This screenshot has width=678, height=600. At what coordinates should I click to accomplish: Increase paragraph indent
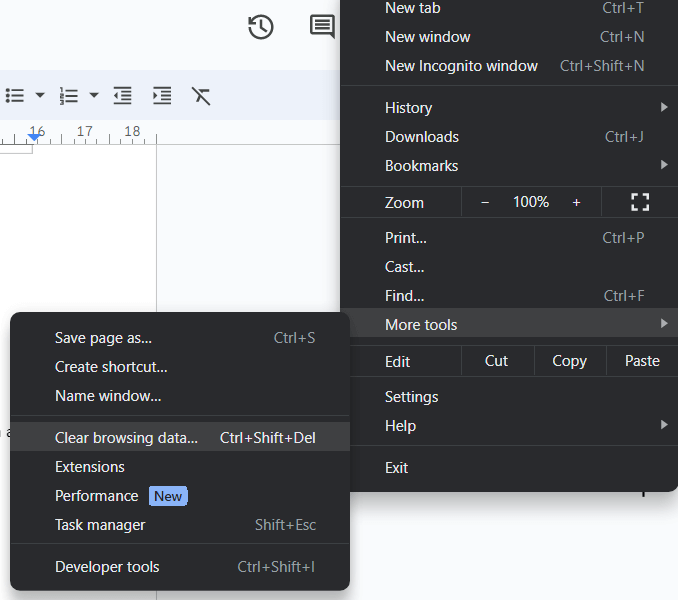(162, 96)
